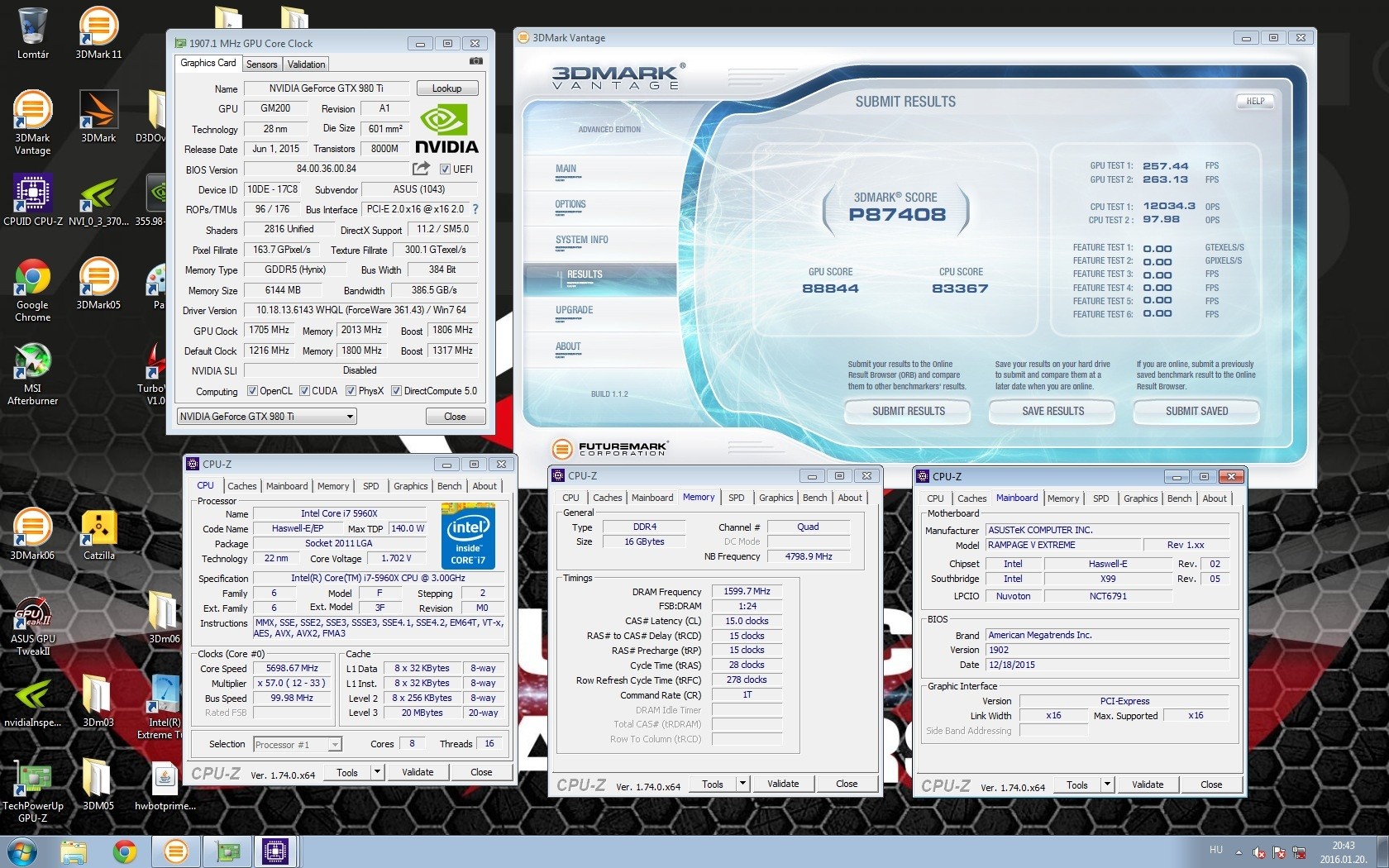Open the Catzilla desktop shortcut

tap(98, 533)
